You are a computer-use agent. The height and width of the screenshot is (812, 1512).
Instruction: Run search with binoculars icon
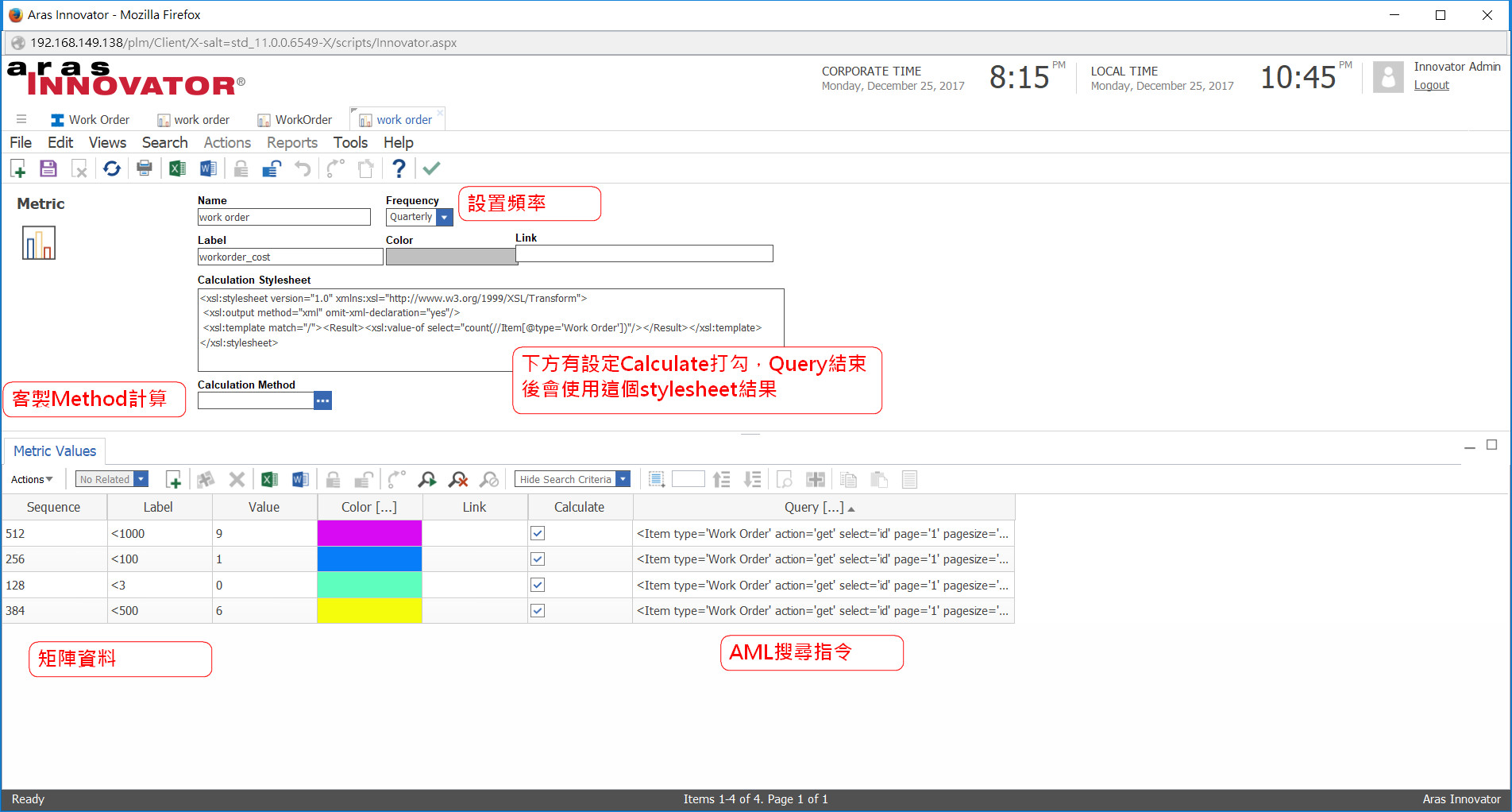[427, 479]
